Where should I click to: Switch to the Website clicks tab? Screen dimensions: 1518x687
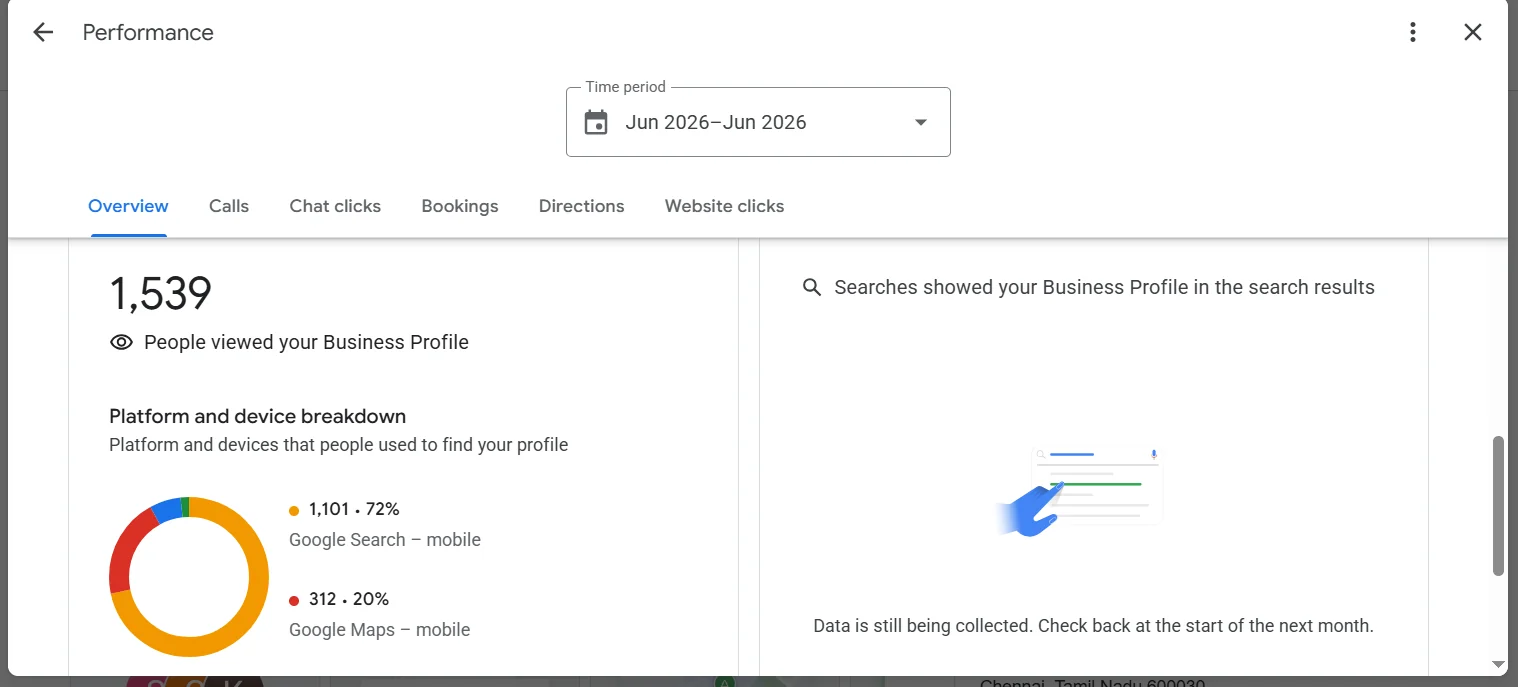[x=724, y=206]
